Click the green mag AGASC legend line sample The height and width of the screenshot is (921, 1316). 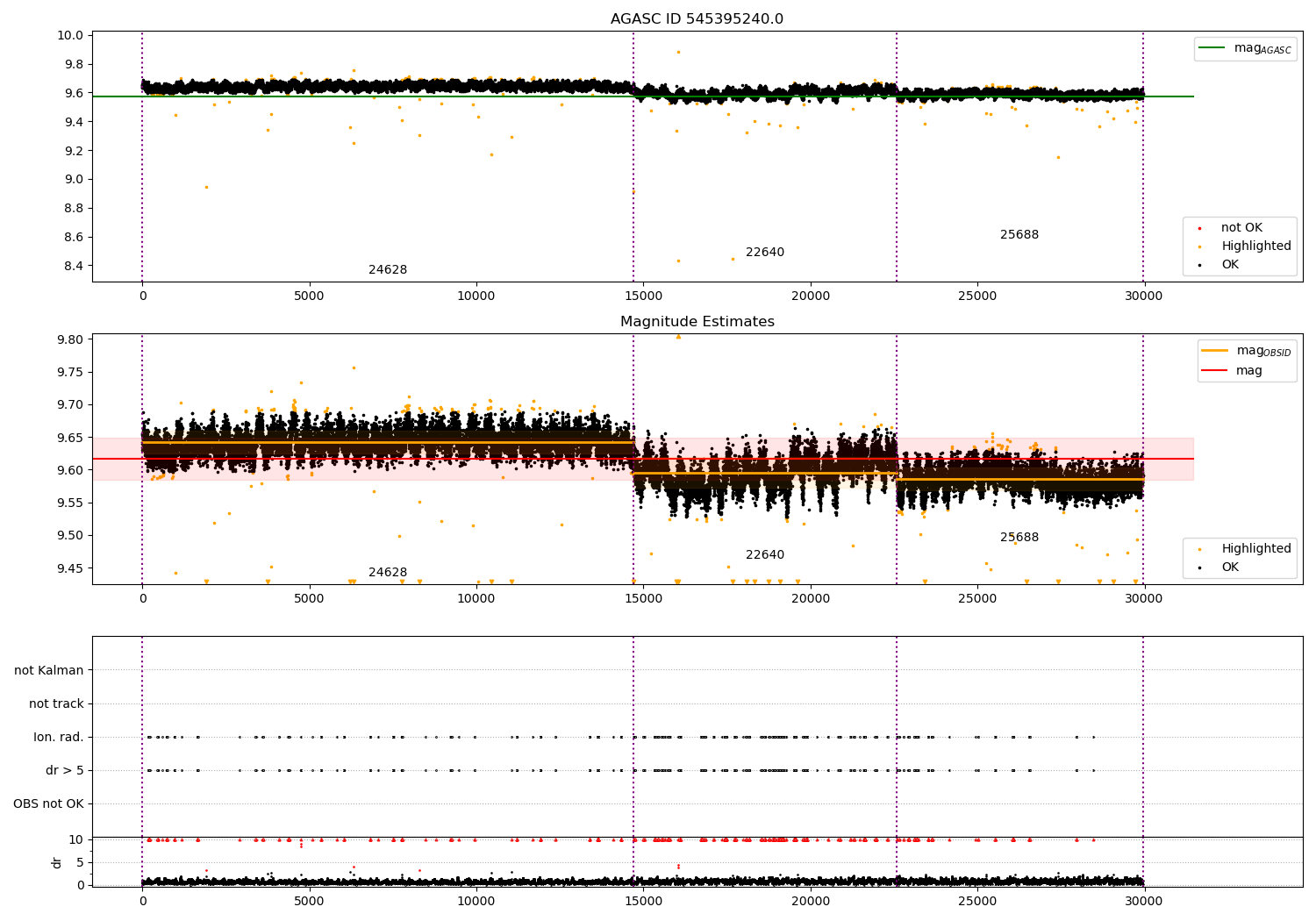1212,48
